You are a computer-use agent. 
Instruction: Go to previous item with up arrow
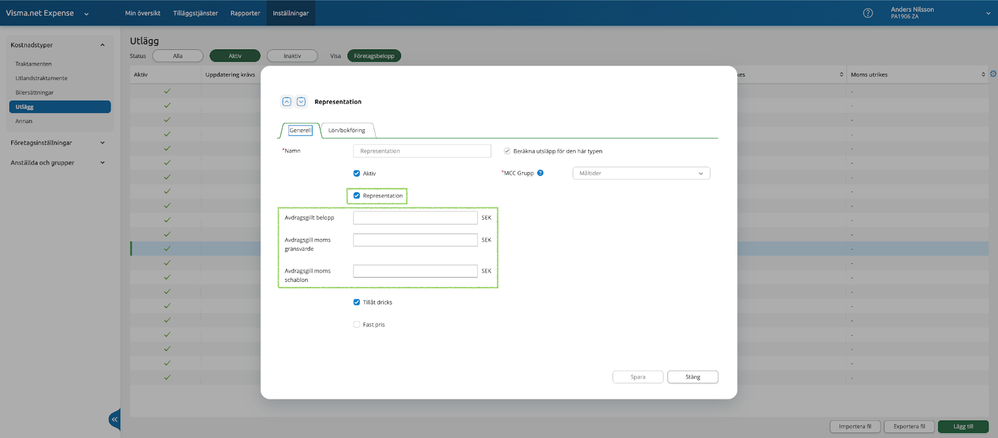click(286, 101)
